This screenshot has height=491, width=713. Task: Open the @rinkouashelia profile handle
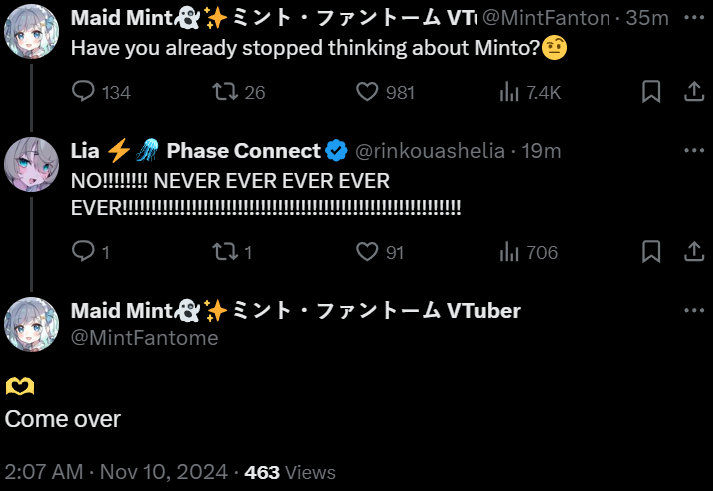pos(432,151)
